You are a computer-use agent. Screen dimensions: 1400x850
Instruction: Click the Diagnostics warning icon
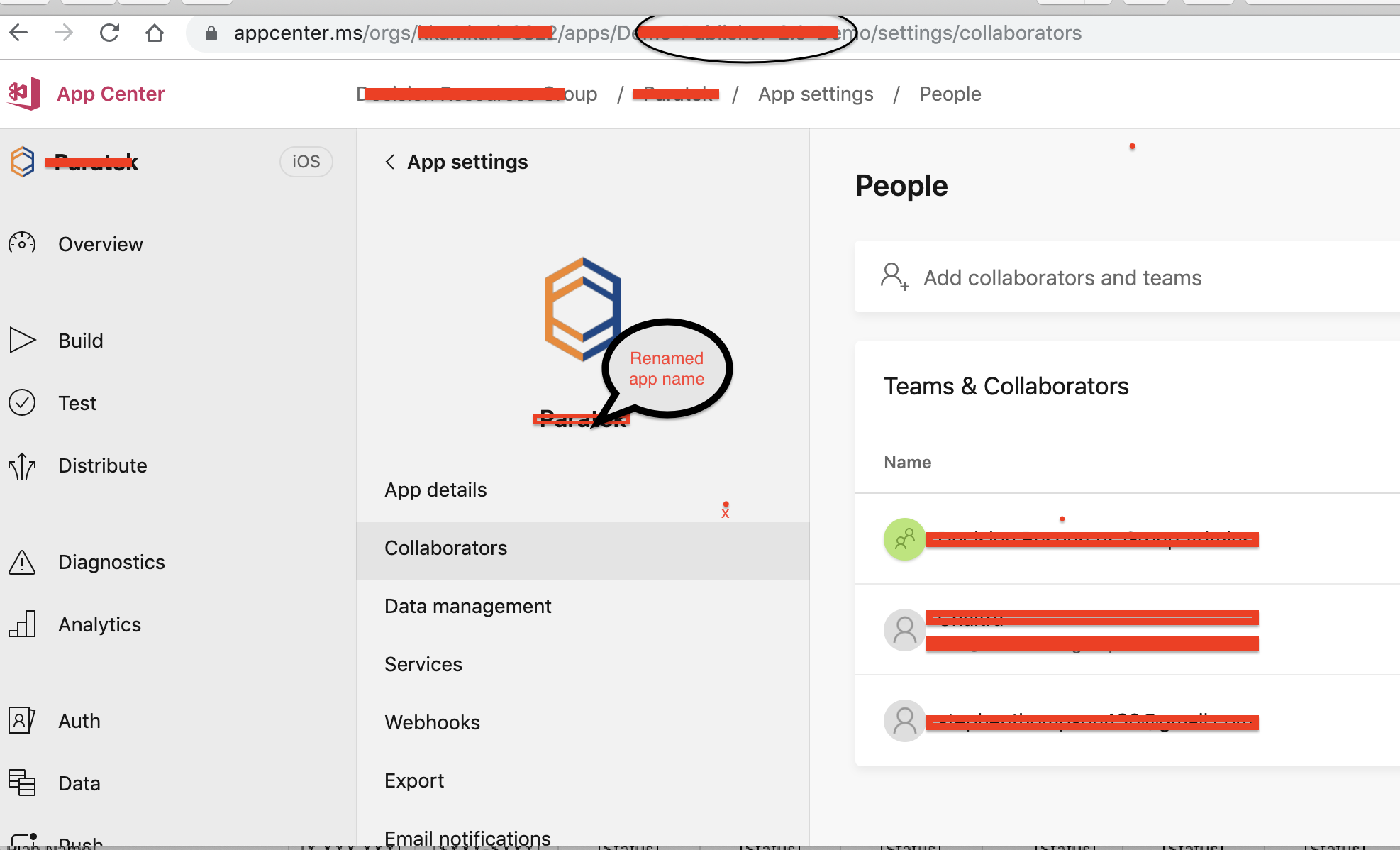coord(22,562)
